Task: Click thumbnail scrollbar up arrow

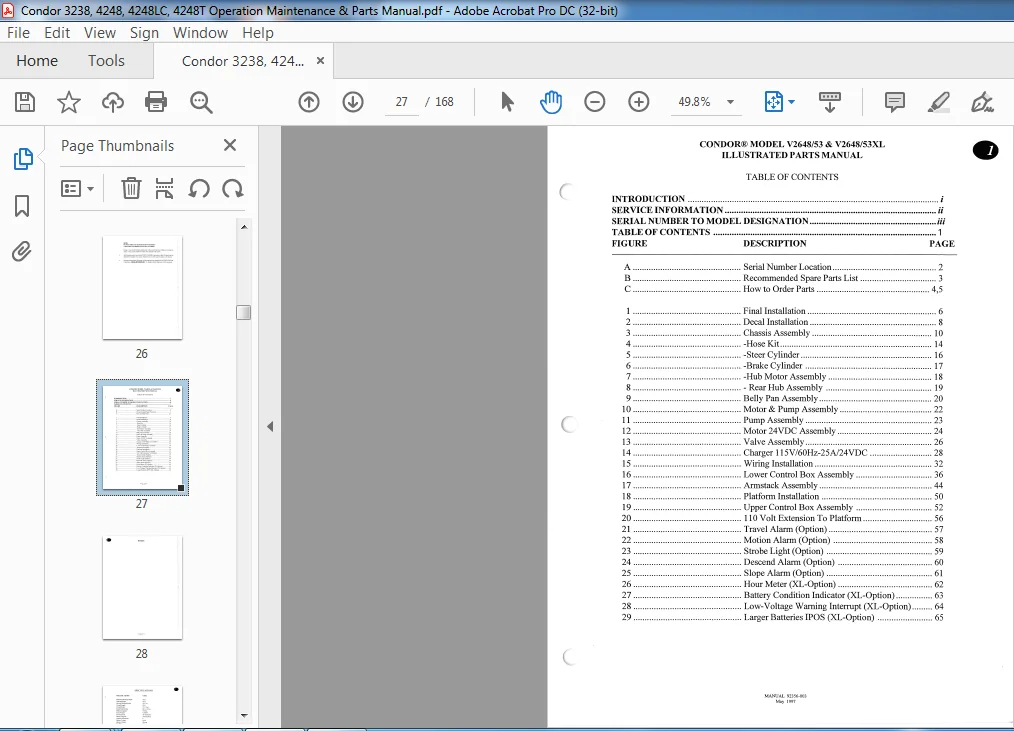Action: (244, 227)
